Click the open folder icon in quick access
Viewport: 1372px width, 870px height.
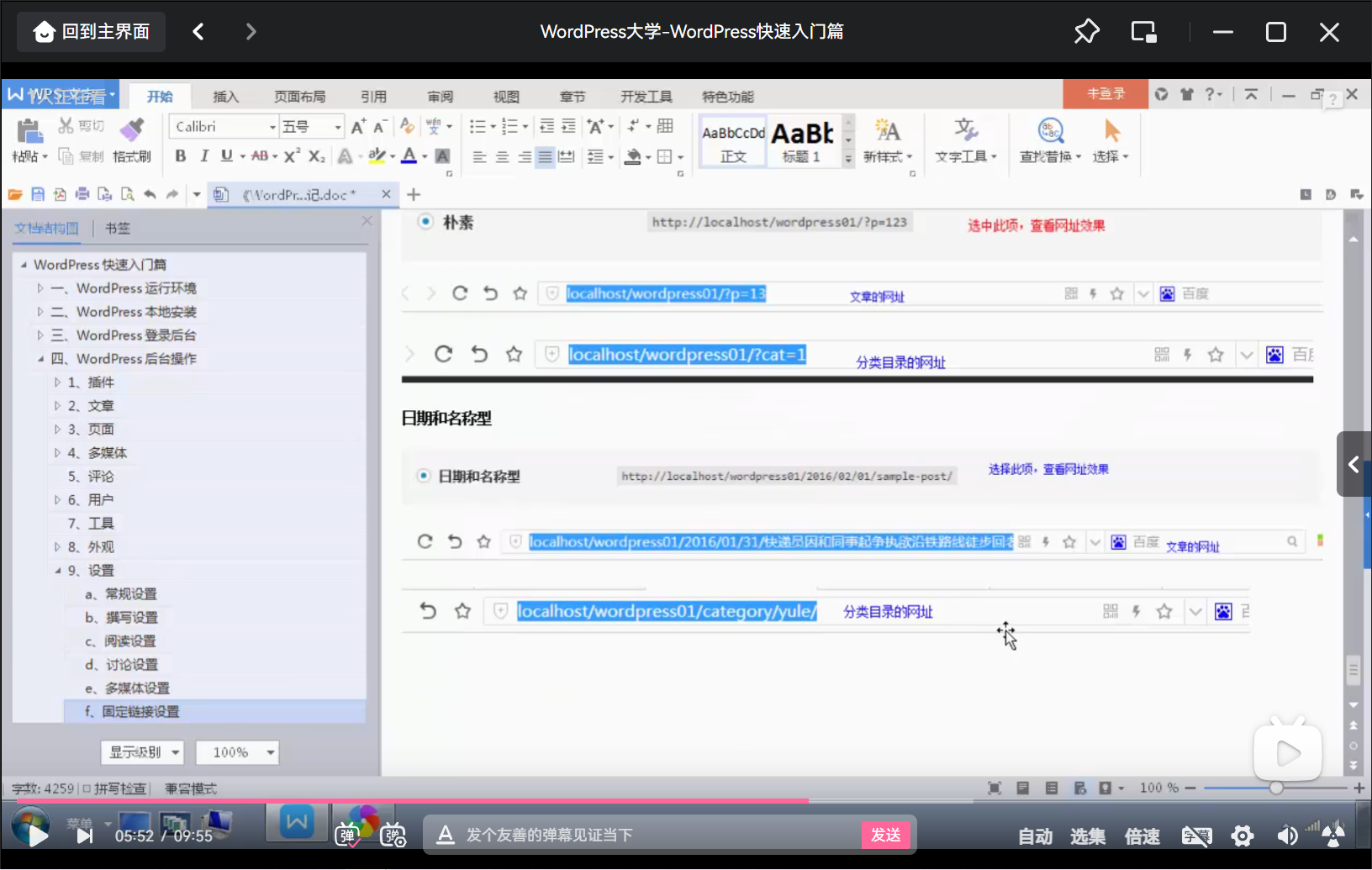pyautogui.click(x=15, y=194)
